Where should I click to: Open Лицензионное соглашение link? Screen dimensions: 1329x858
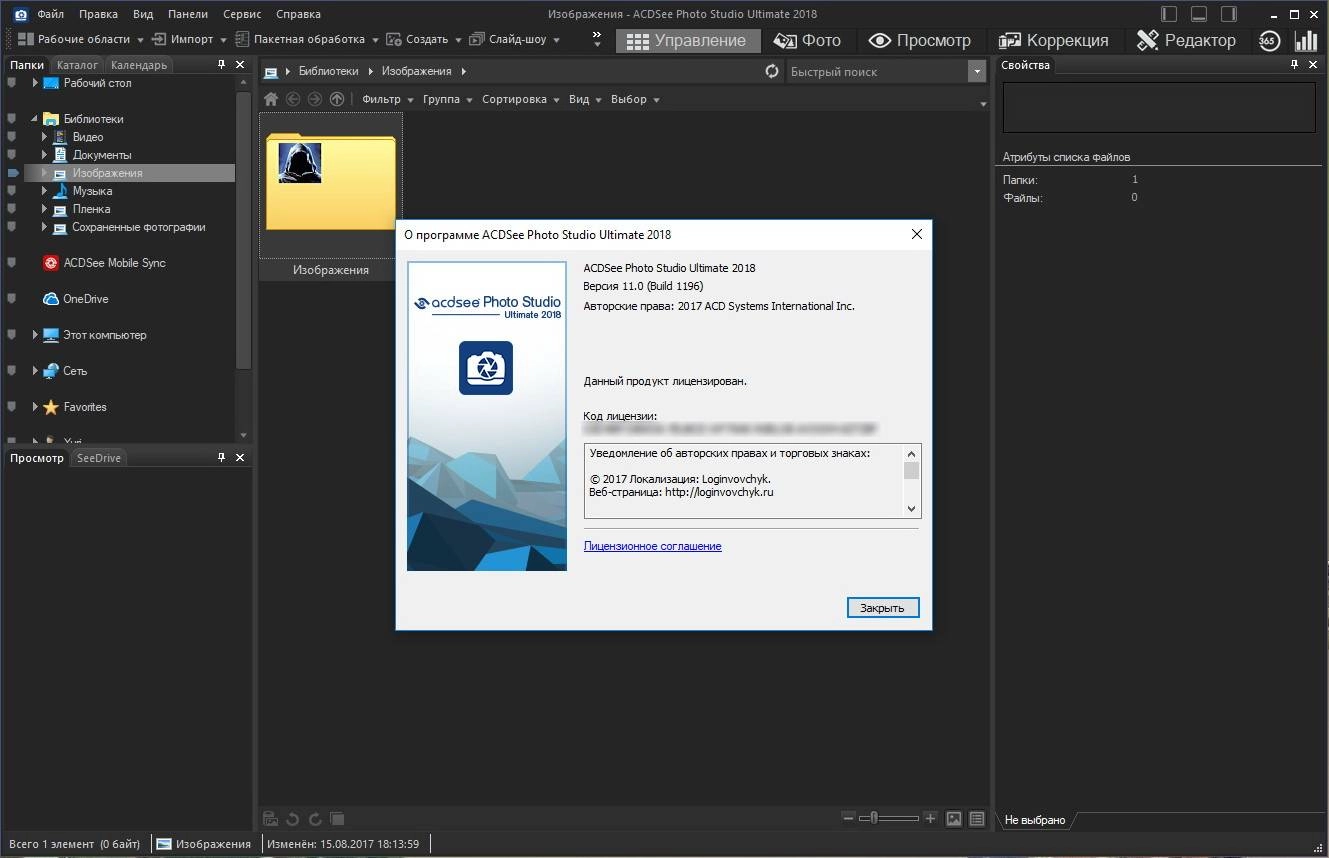click(653, 546)
